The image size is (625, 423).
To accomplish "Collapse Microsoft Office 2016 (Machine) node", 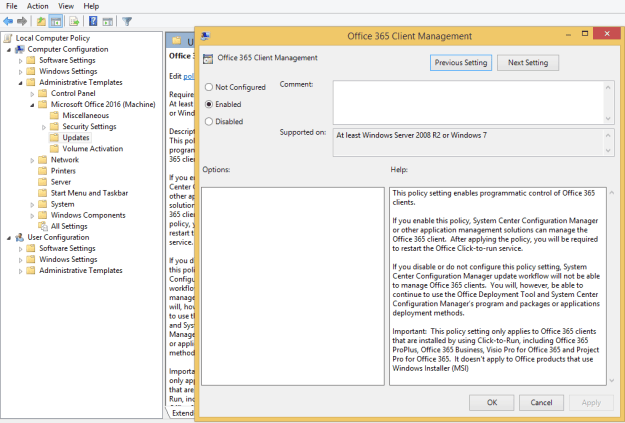I will pyautogui.click(x=32, y=105).
